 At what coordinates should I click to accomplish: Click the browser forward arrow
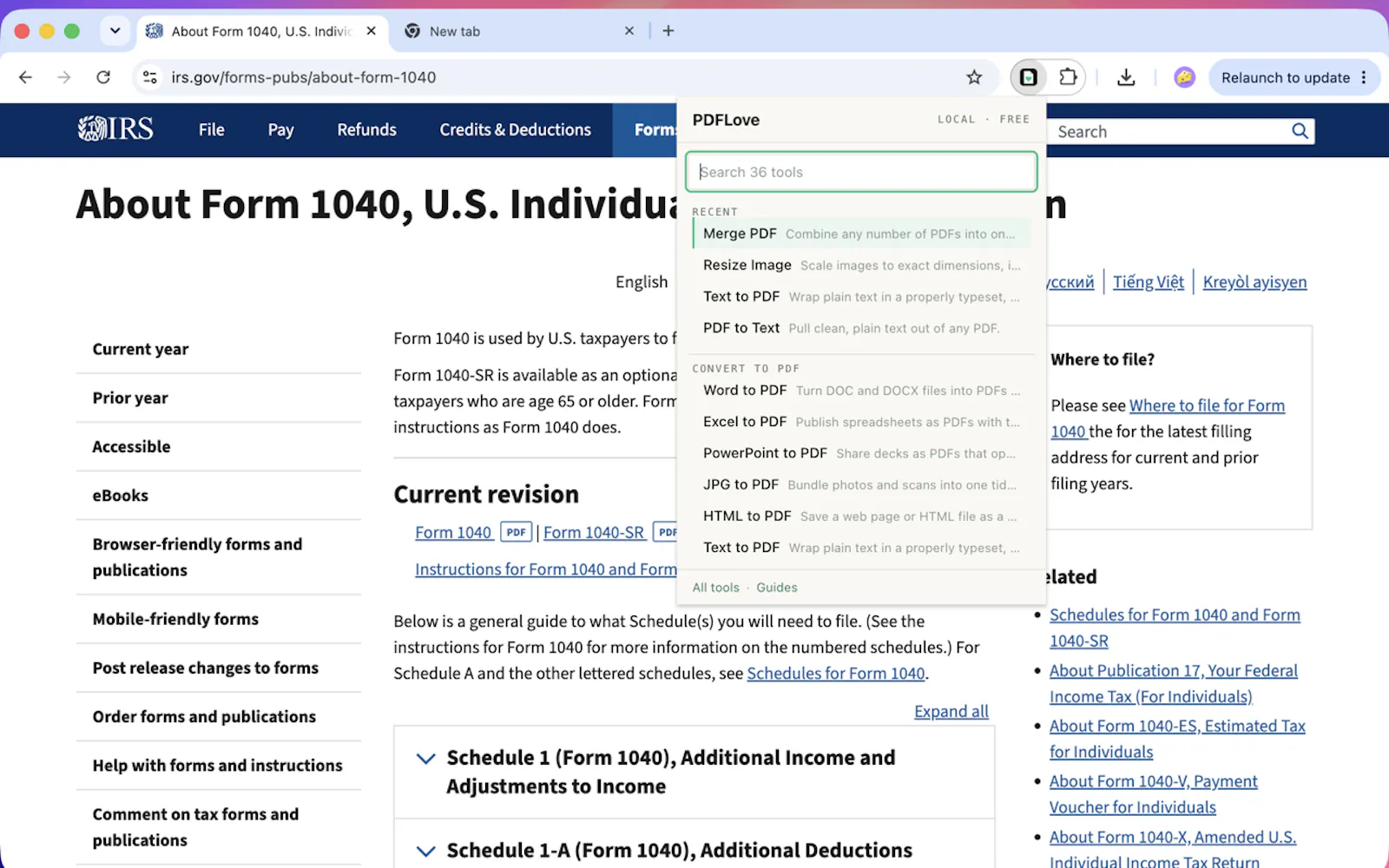pos(64,77)
